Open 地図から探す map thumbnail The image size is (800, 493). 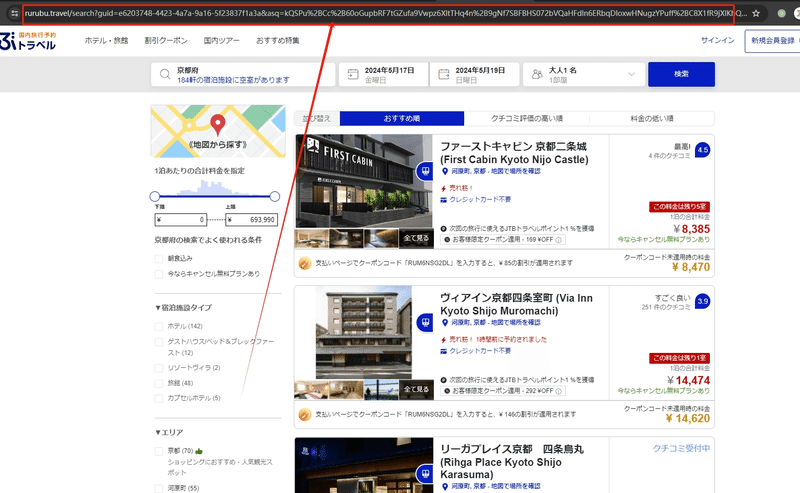pos(218,131)
